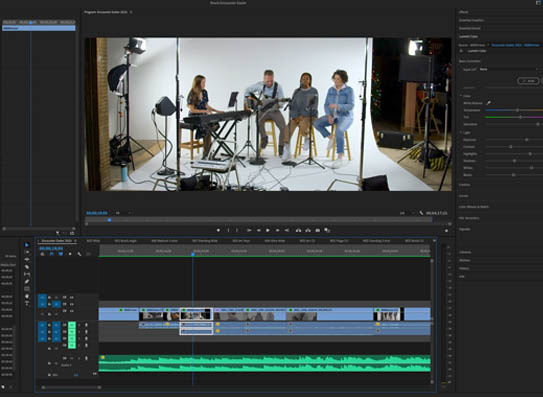Open the Input LUT dropdown
543x397 pixels.
click(x=509, y=69)
